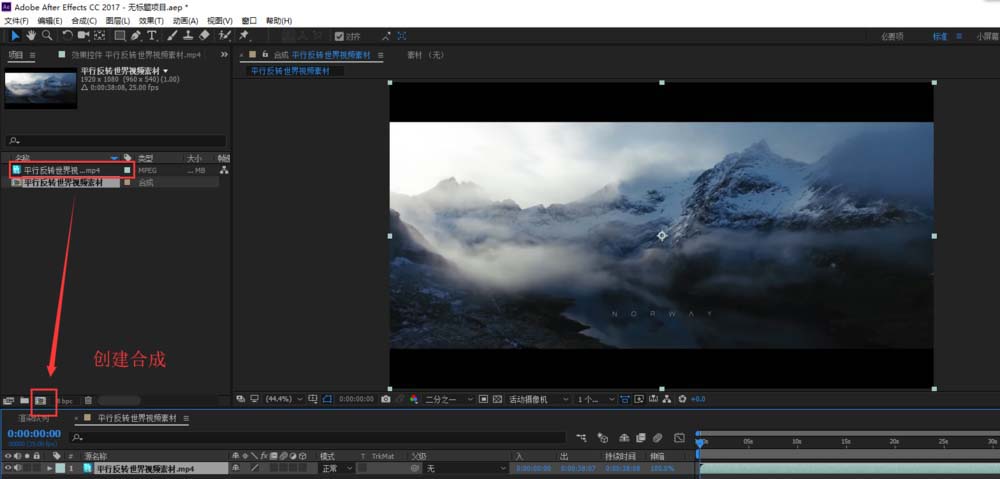
Task: Open the 图层(L) menu
Action: pos(117,21)
